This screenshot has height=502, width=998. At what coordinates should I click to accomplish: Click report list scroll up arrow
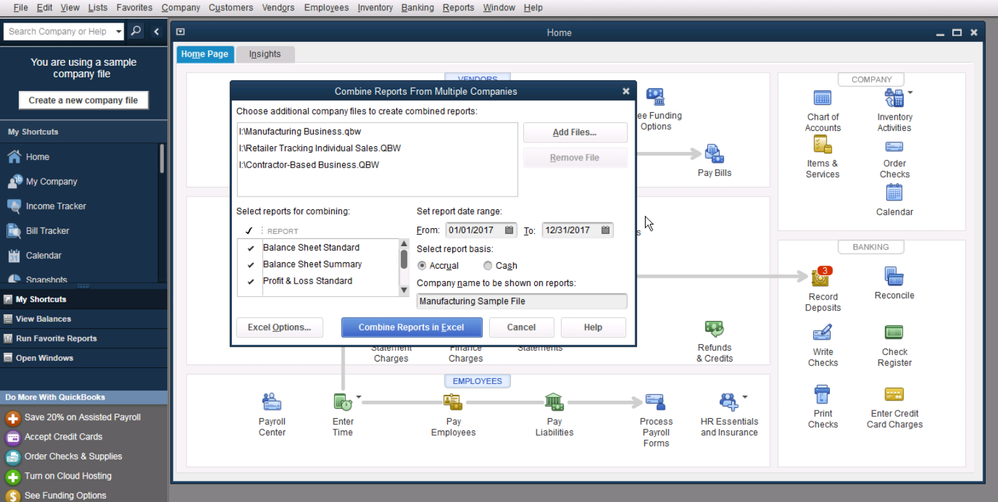click(x=404, y=244)
